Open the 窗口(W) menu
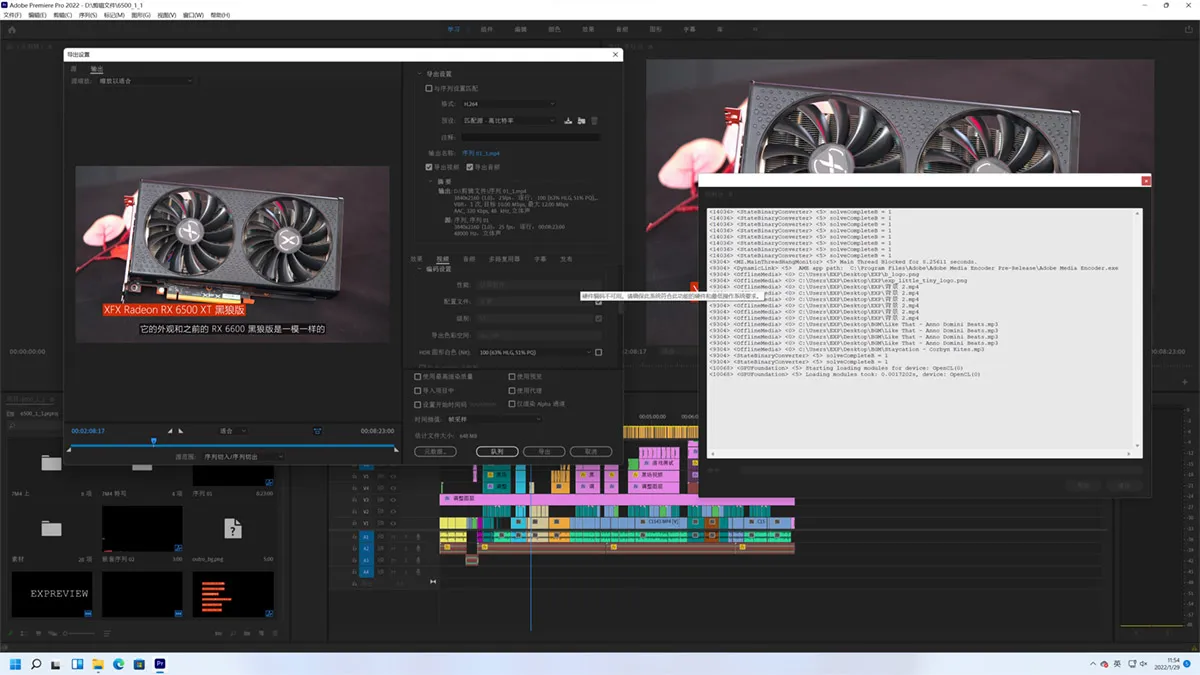The height and width of the screenshot is (675, 1200). (x=192, y=16)
